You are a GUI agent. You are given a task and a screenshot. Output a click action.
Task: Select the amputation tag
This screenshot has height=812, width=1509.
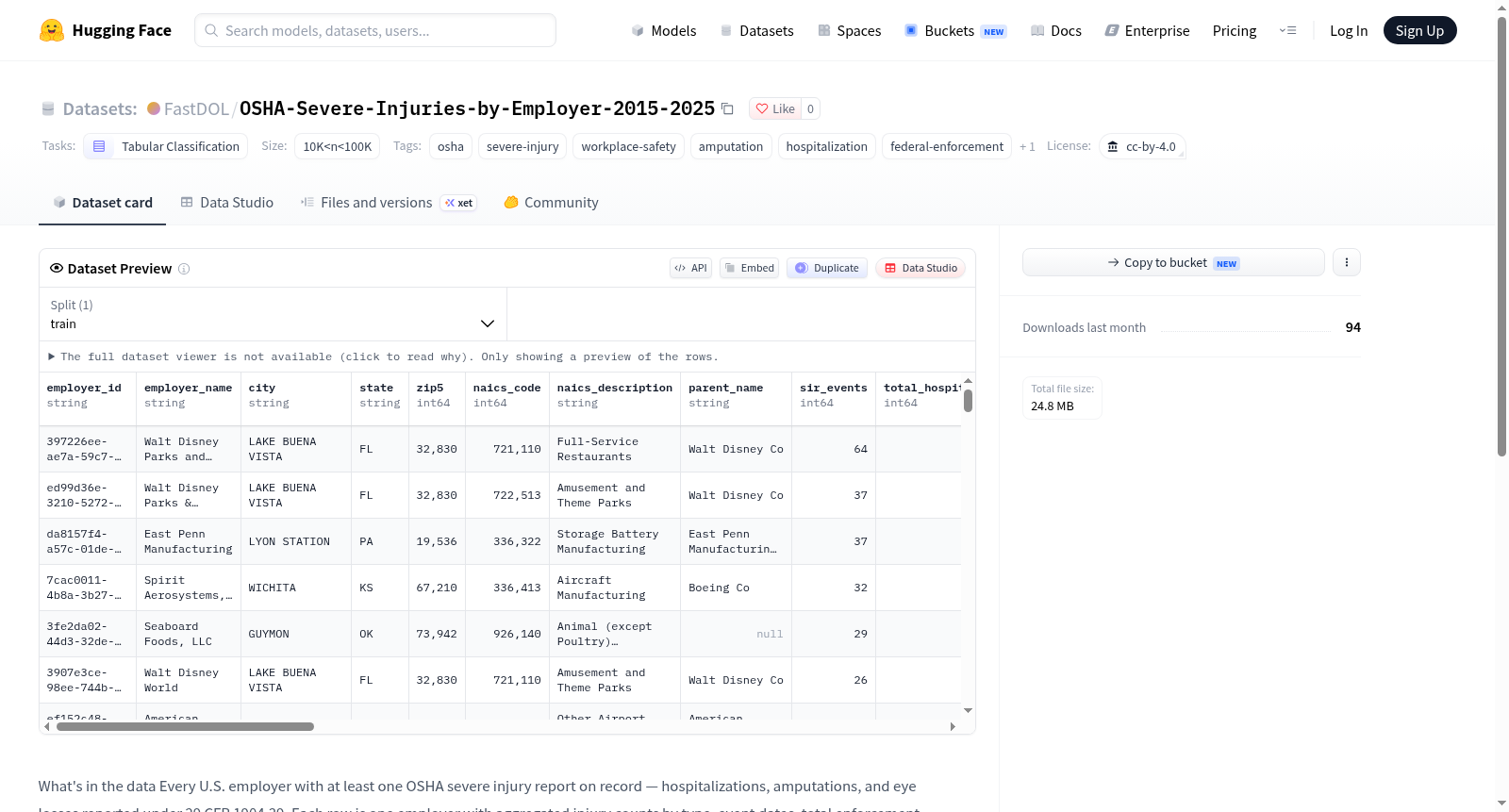click(x=731, y=146)
